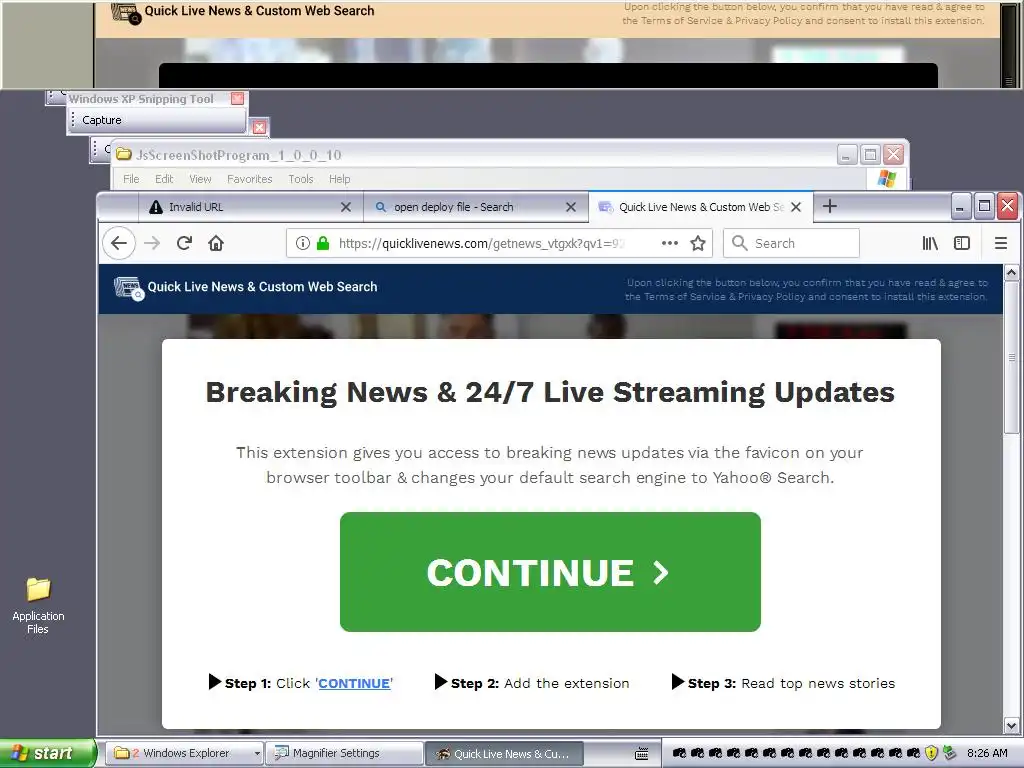This screenshot has height=768, width=1024.
Task: Click the browser page scrollbar down arrow
Action: 1012,726
